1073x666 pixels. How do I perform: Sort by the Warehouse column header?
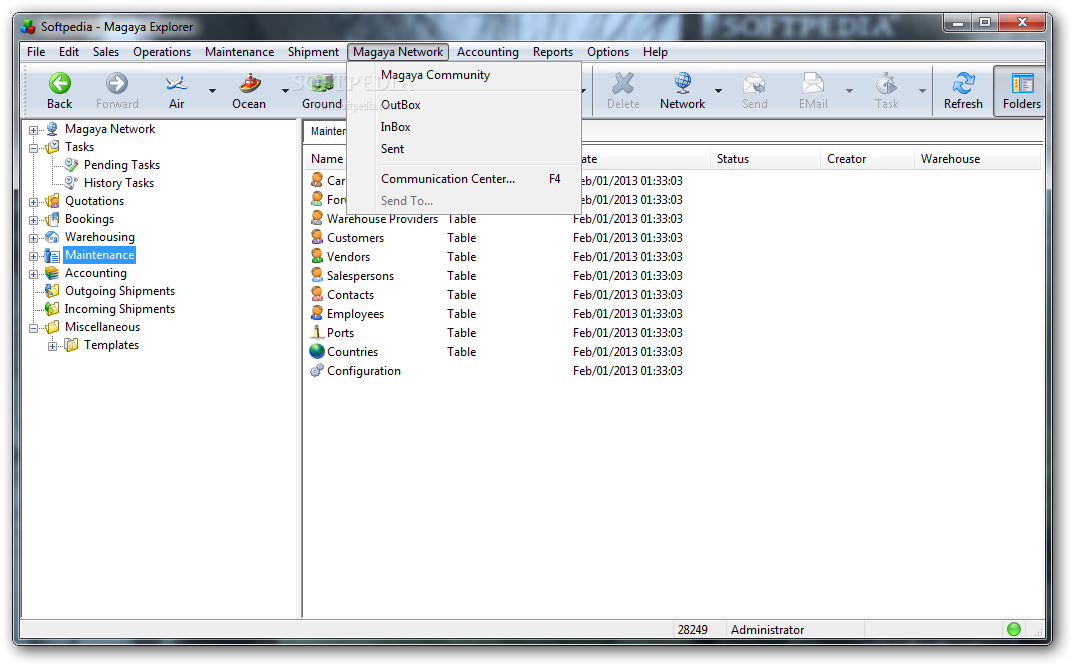[x=977, y=159]
